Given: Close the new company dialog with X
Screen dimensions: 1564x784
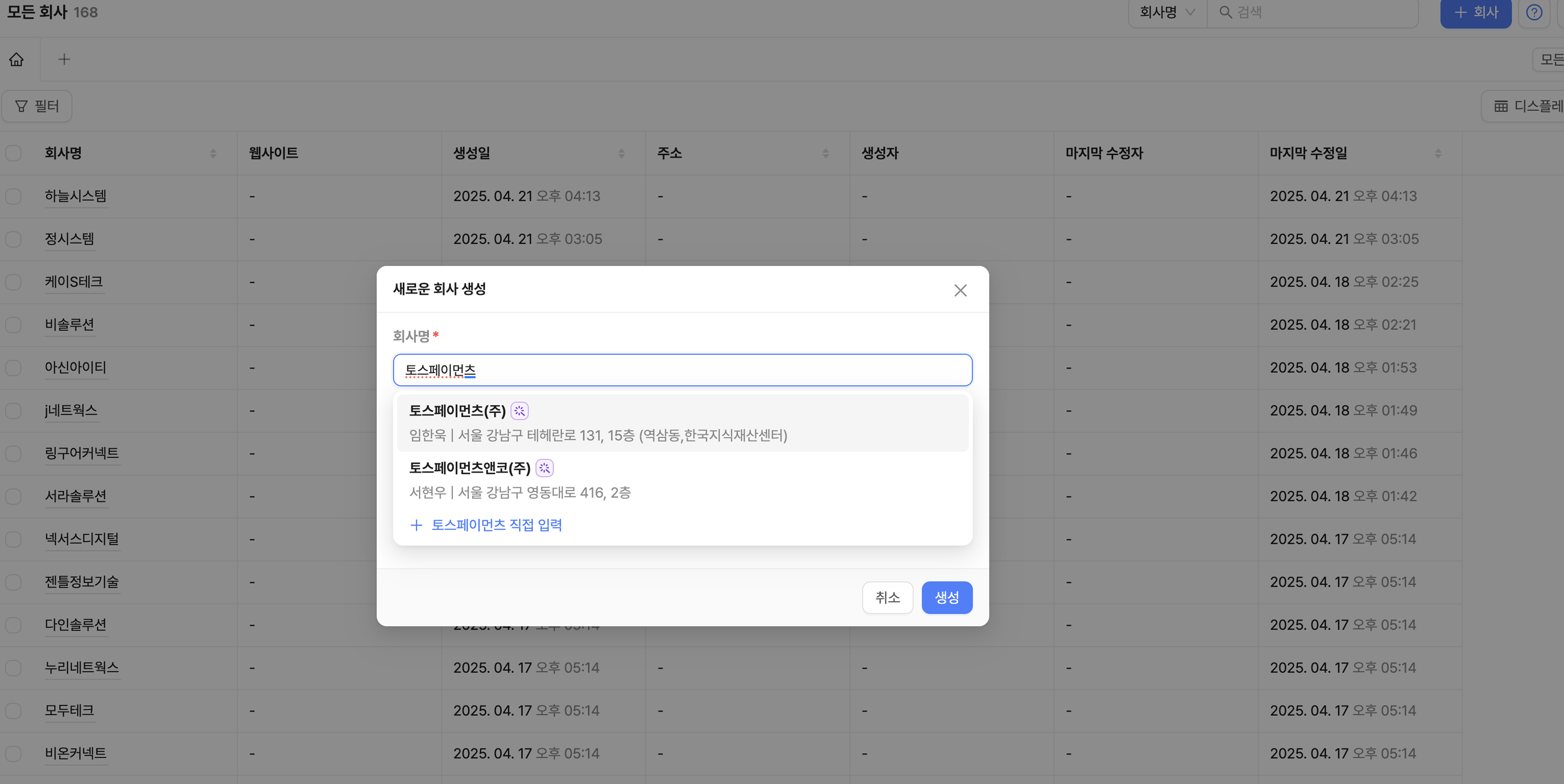Looking at the screenshot, I should pos(960,290).
